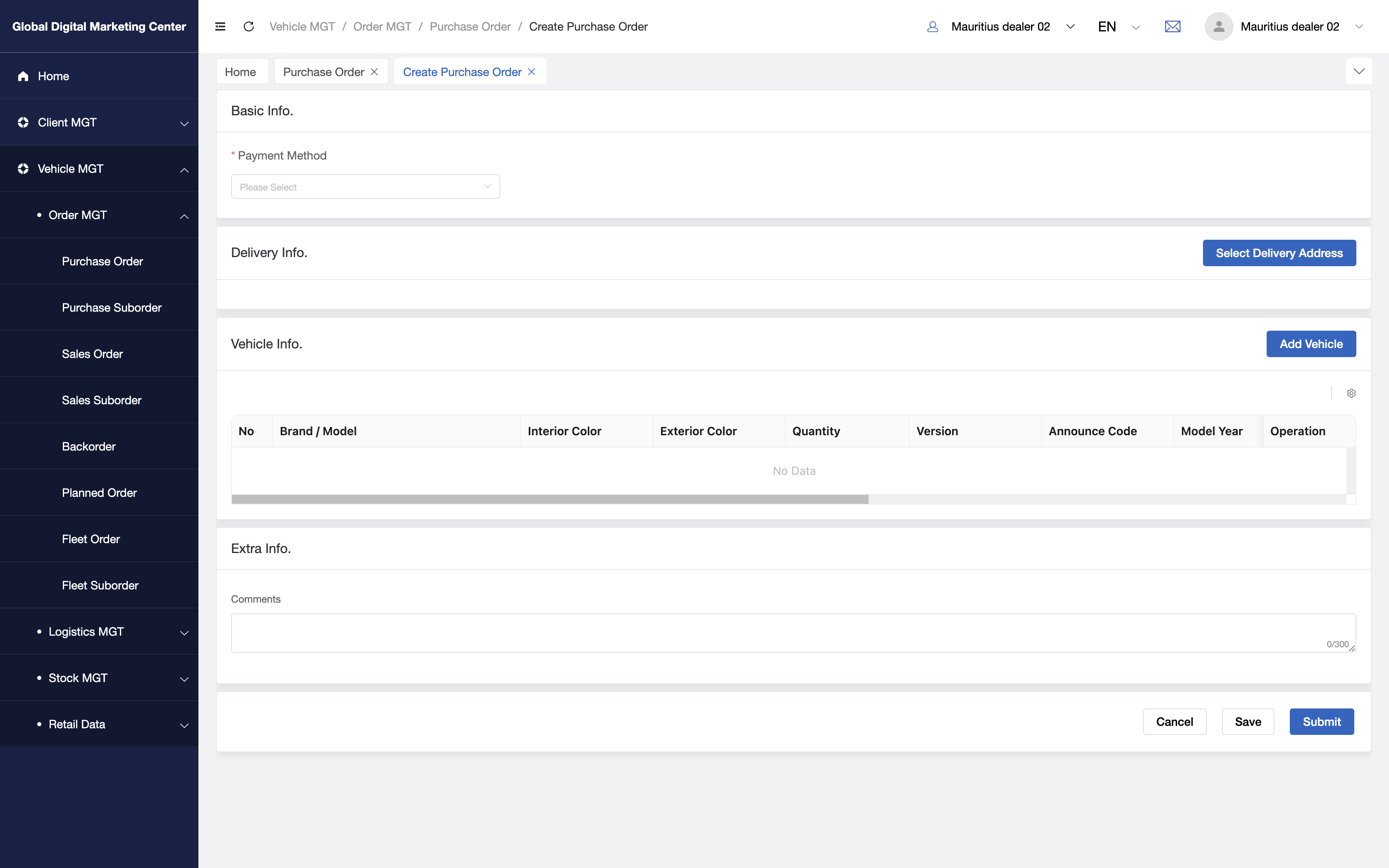This screenshot has height=868, width=1389.
Task: Click the Vehicle MGT breadcrumb link
Action: pos(302,26)
